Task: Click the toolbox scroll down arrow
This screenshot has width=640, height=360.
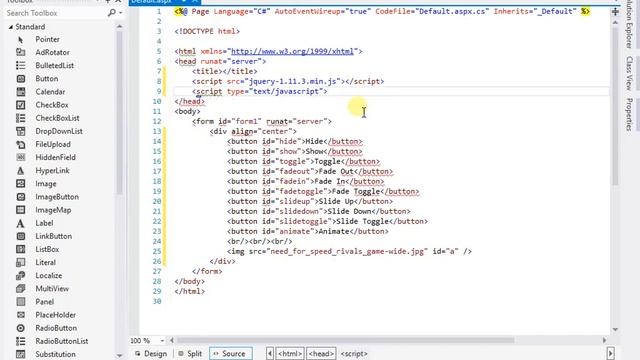Action: pyautogui.click(x=119, y=356)
